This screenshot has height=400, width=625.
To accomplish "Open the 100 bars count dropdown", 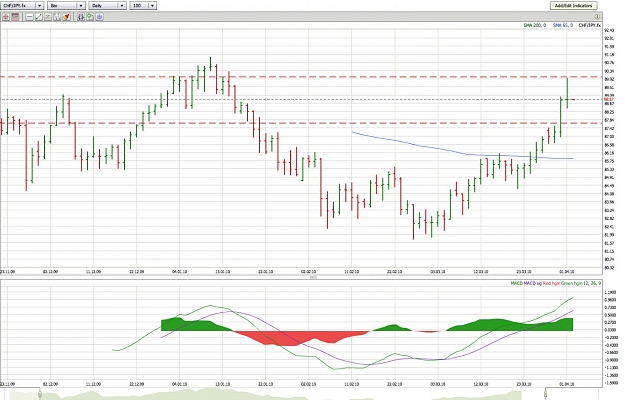I will pyautogui.click(x=143, y=6).
